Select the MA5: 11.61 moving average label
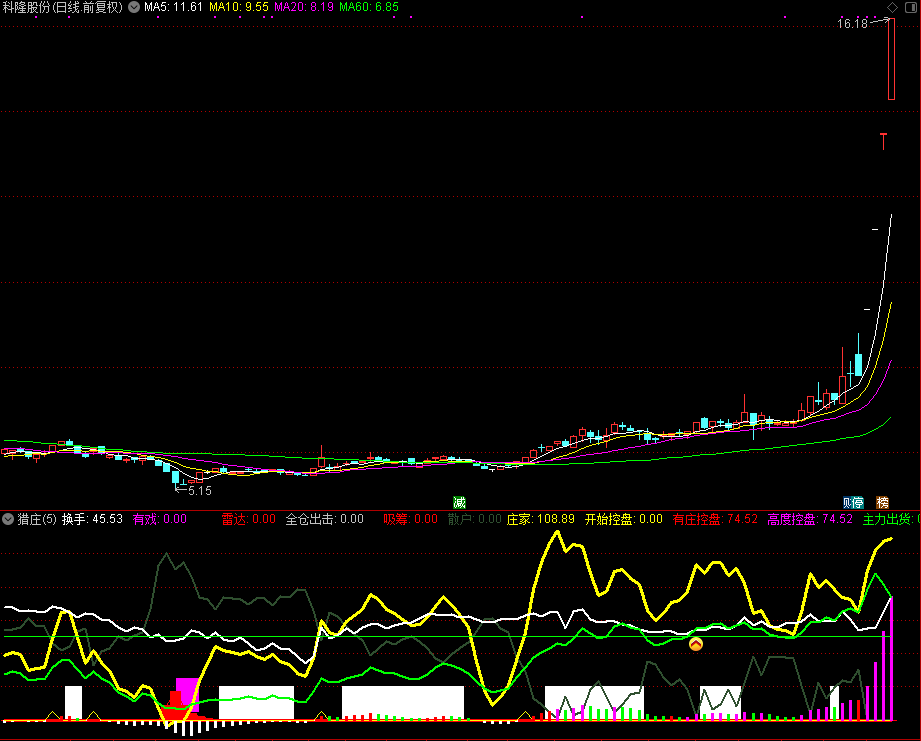This screenshot has width=921, height=741. tap(173, 7)
